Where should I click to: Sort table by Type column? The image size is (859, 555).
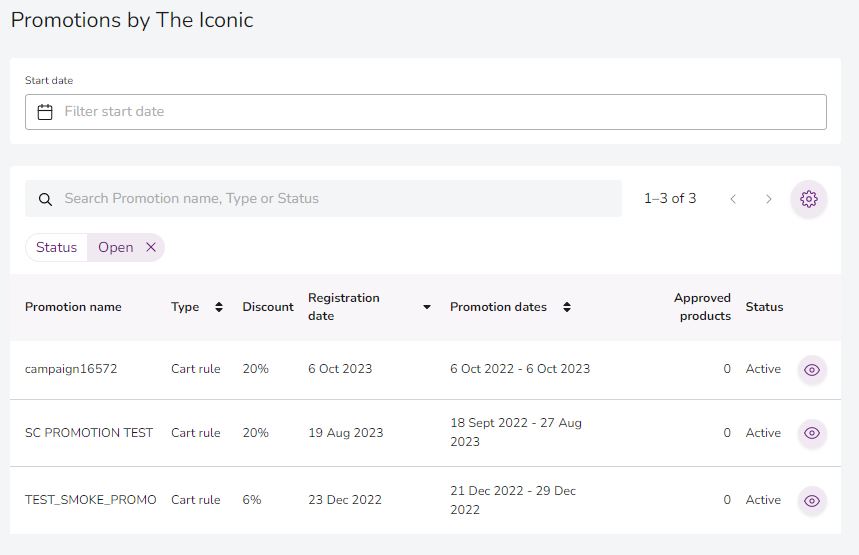point(219,307)
